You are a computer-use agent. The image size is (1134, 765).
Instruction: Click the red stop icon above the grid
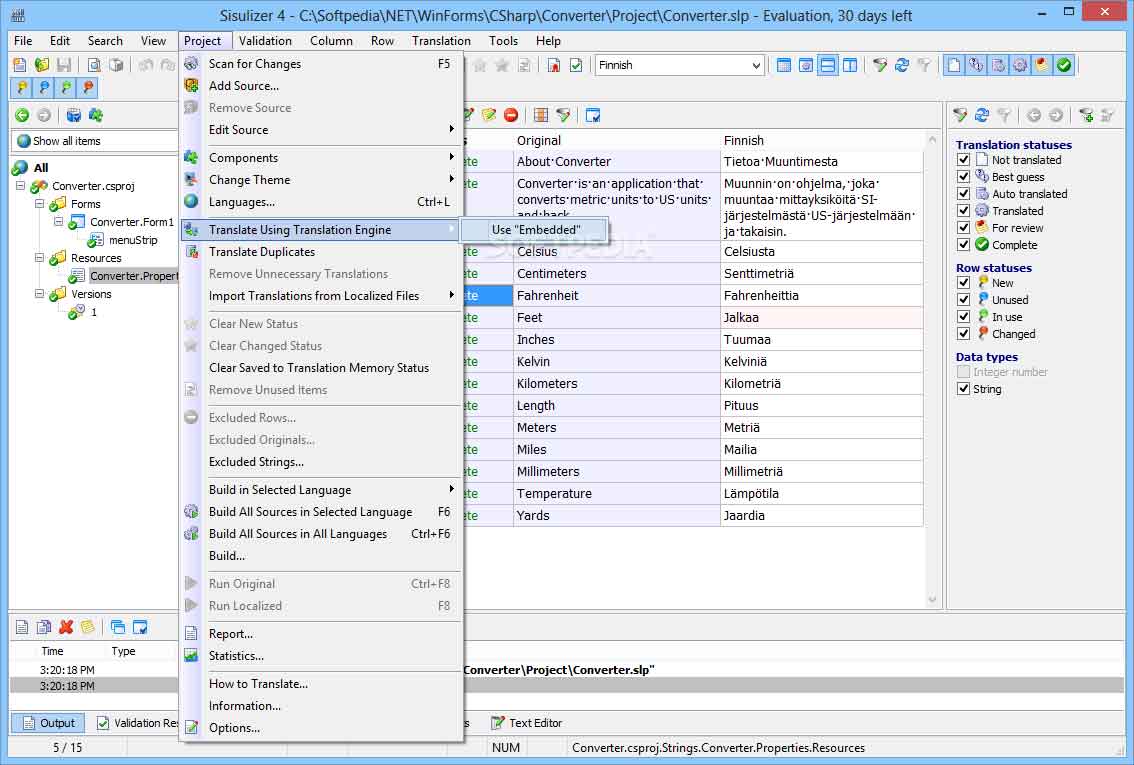pyautogui.click(x=511, y=115)
